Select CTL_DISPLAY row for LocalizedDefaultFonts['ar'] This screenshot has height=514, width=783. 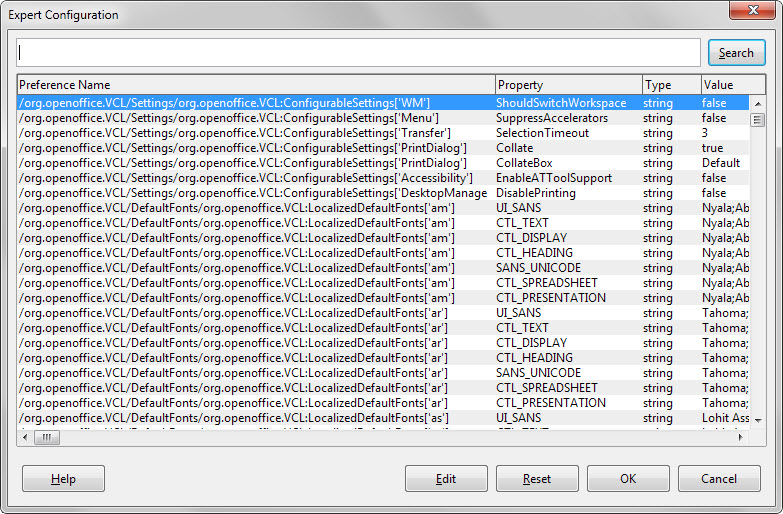[383, 343]
